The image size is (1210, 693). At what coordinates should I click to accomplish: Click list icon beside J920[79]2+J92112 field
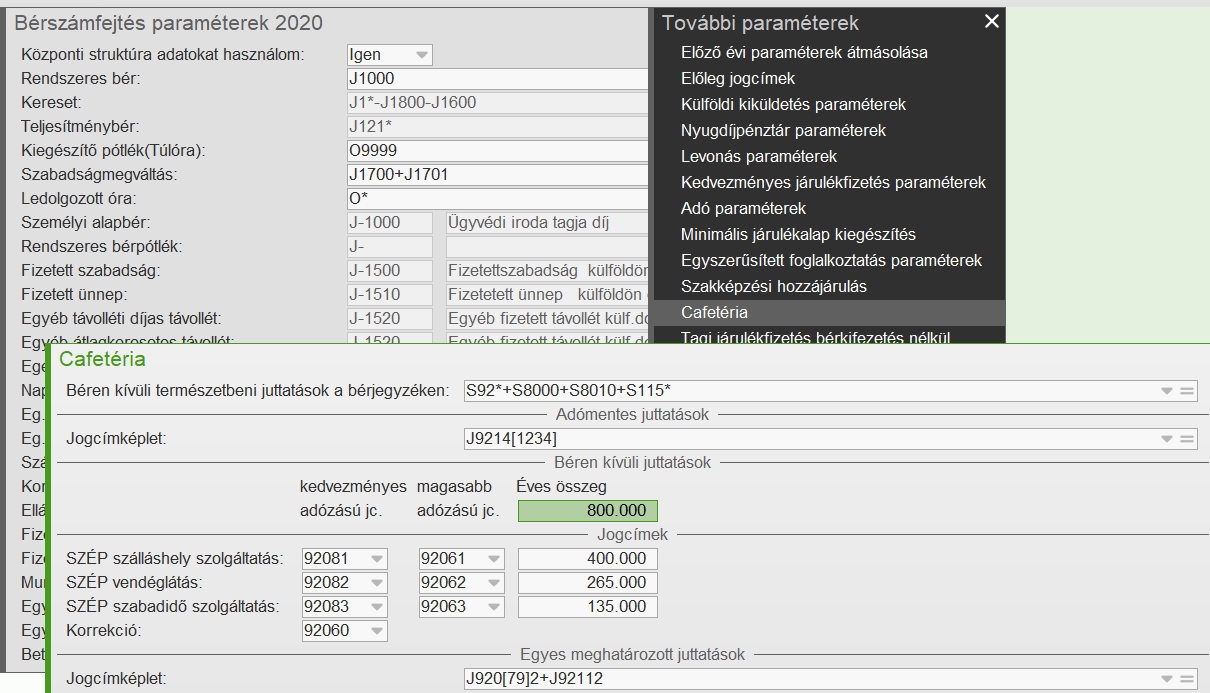coord(1187,679)
